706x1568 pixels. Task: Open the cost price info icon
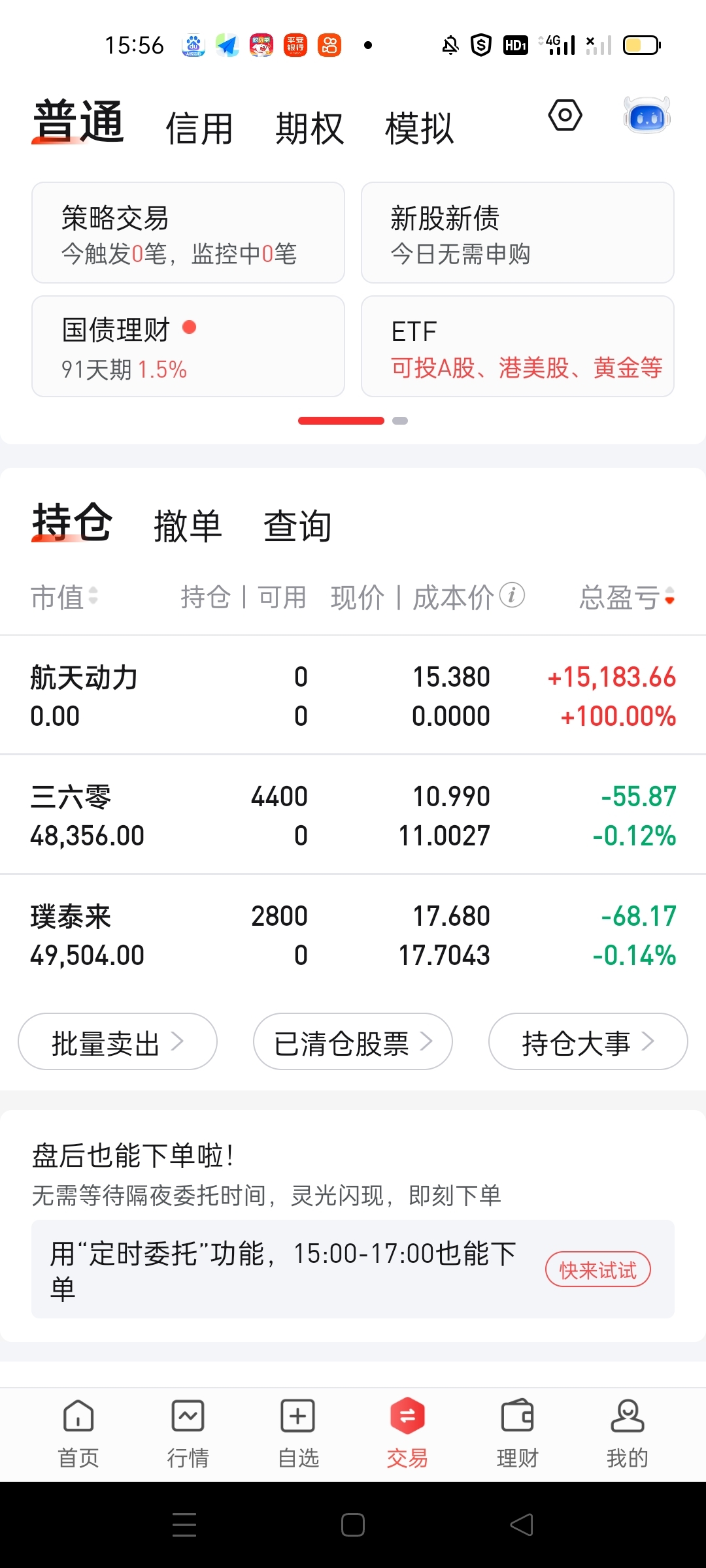[x=512, y=595]
